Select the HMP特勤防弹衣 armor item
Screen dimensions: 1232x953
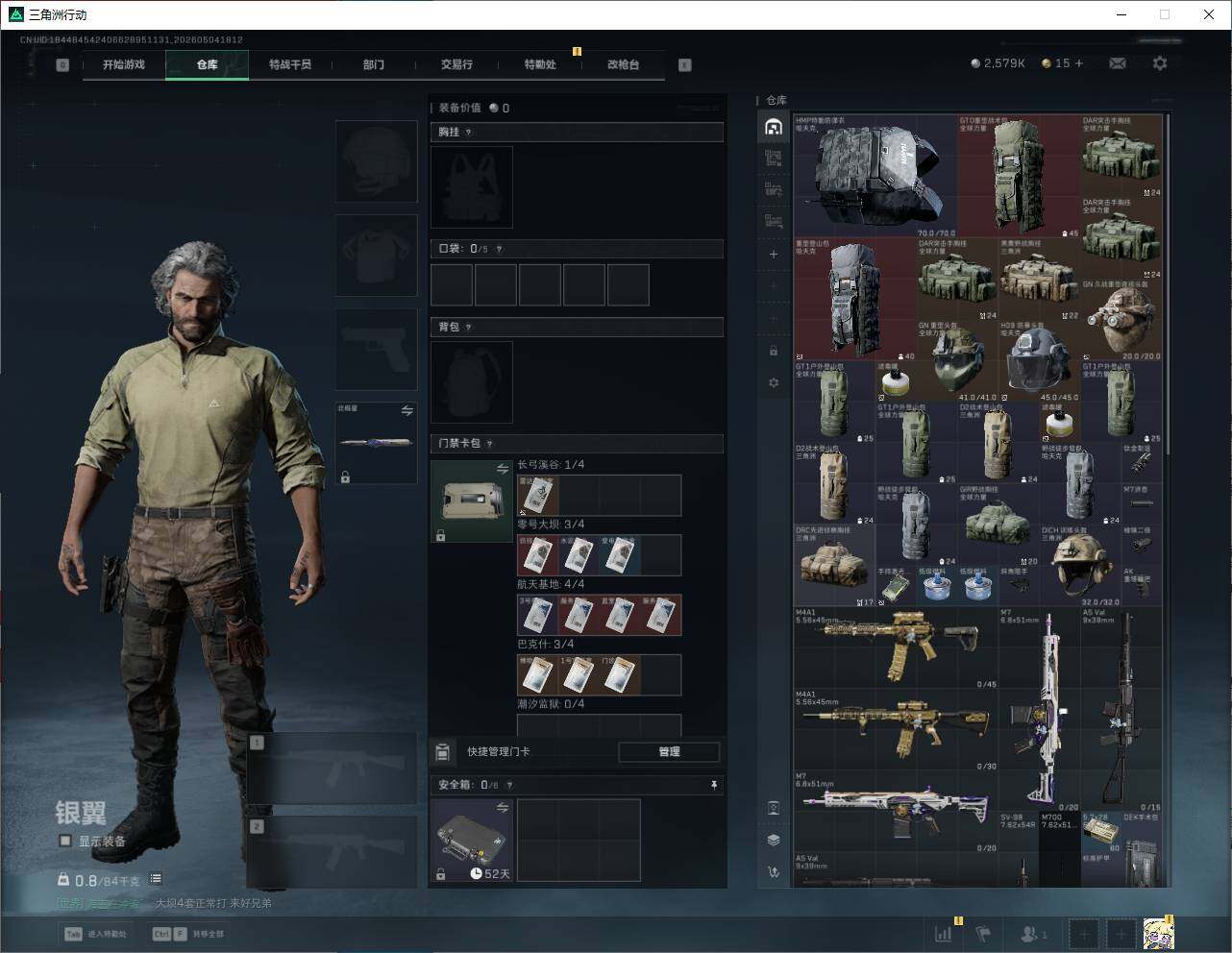(x=875, y=177)
